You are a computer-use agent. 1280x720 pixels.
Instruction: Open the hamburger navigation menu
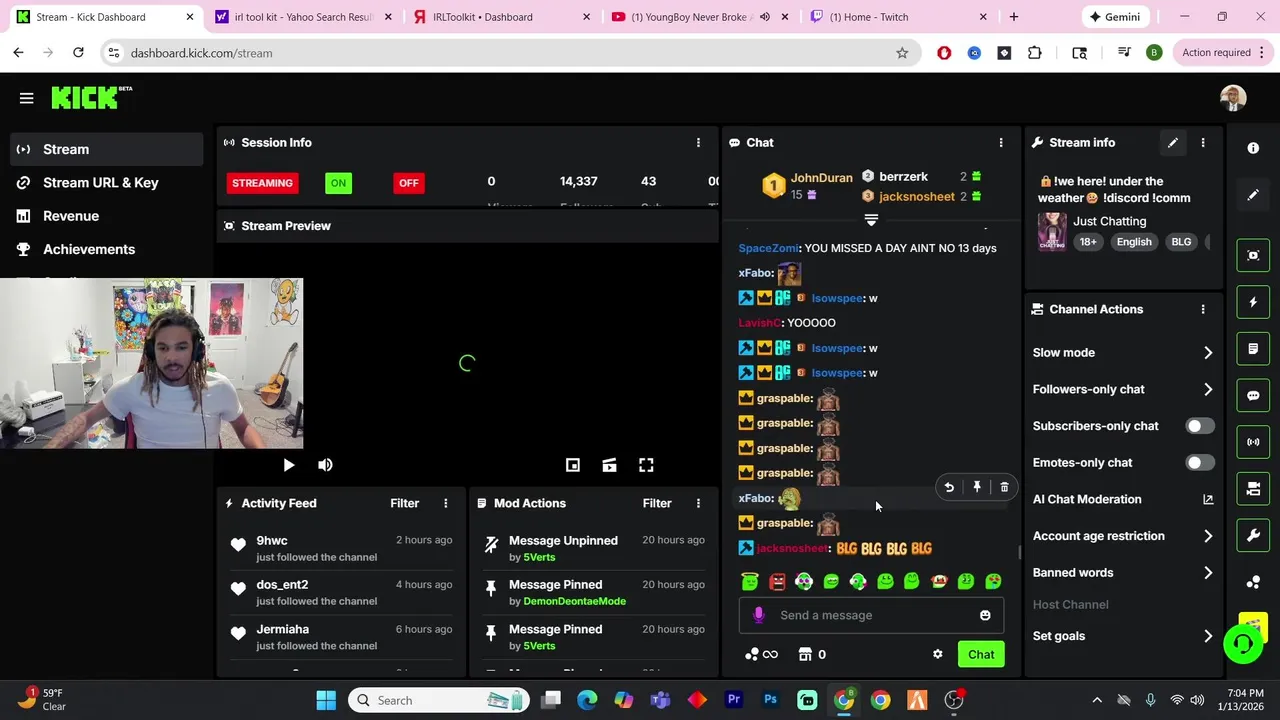26,98
